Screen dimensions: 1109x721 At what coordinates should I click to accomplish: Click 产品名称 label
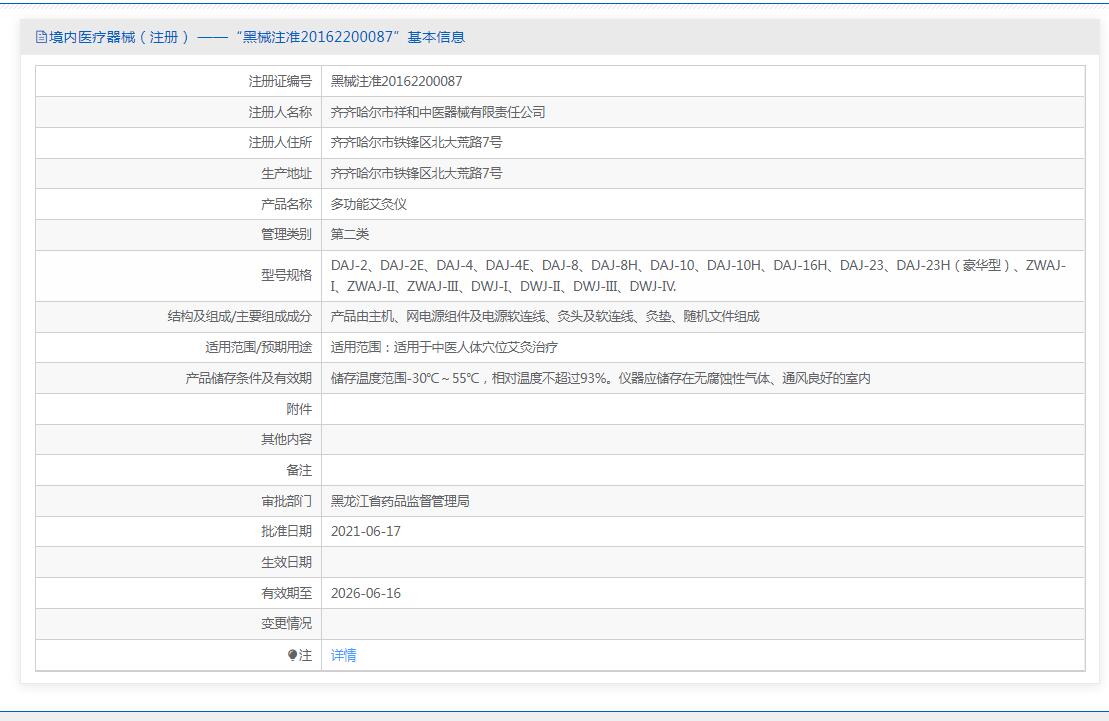[x=286, y=204]
